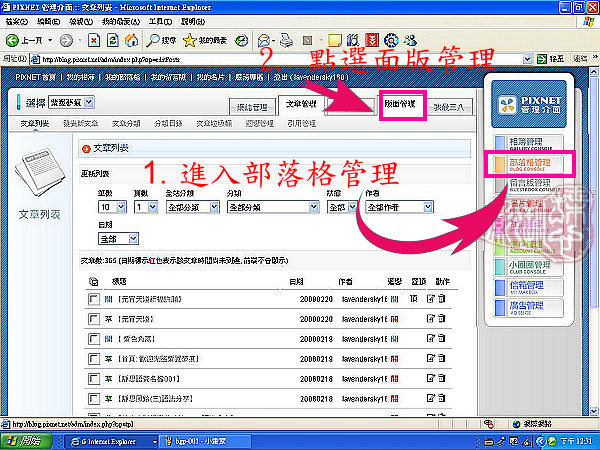This screenshot has width=600, height=450.
Task: Open the Home page house icon
Action: point(131,40)
